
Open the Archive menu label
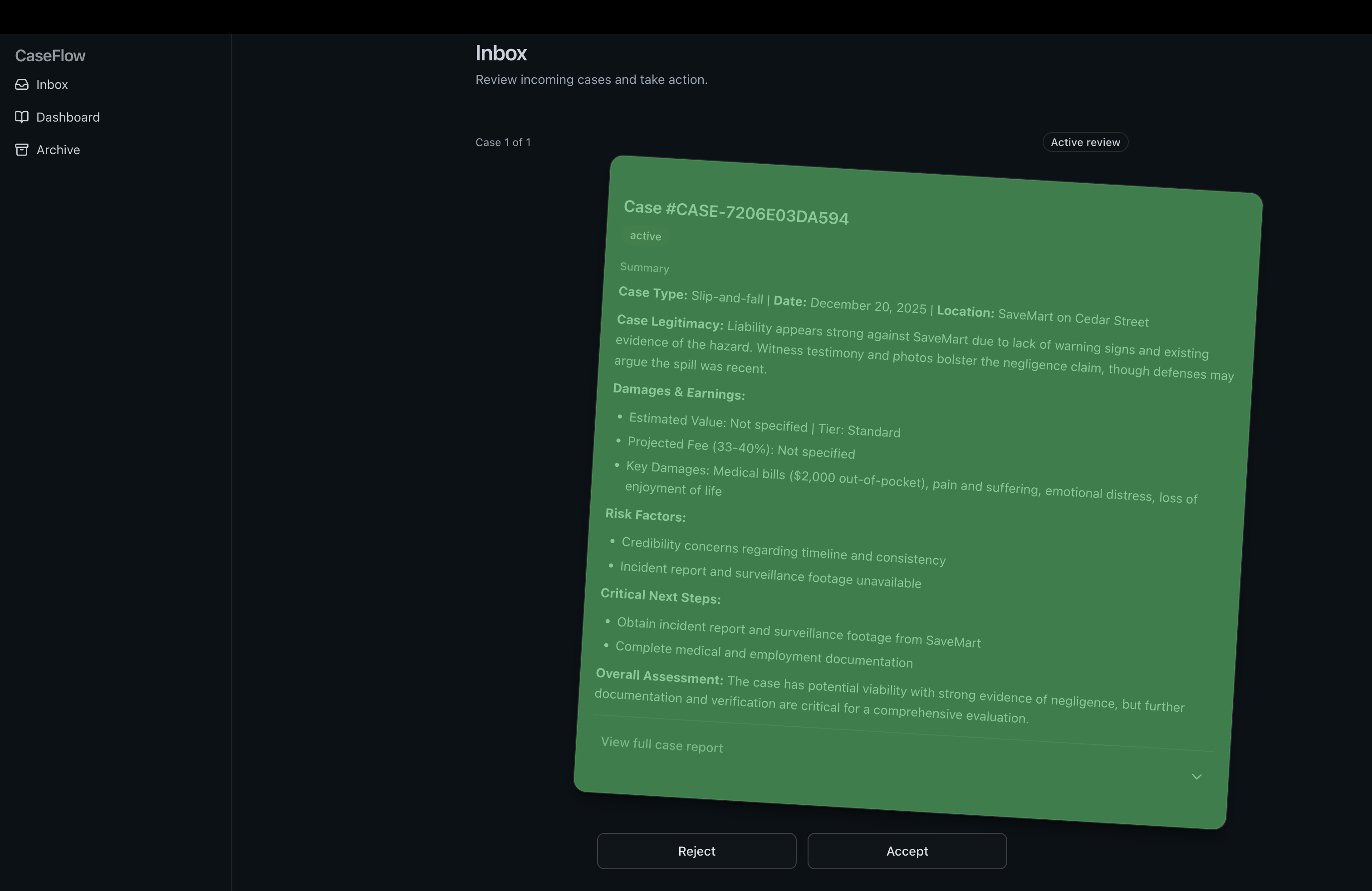click(58, 150)
